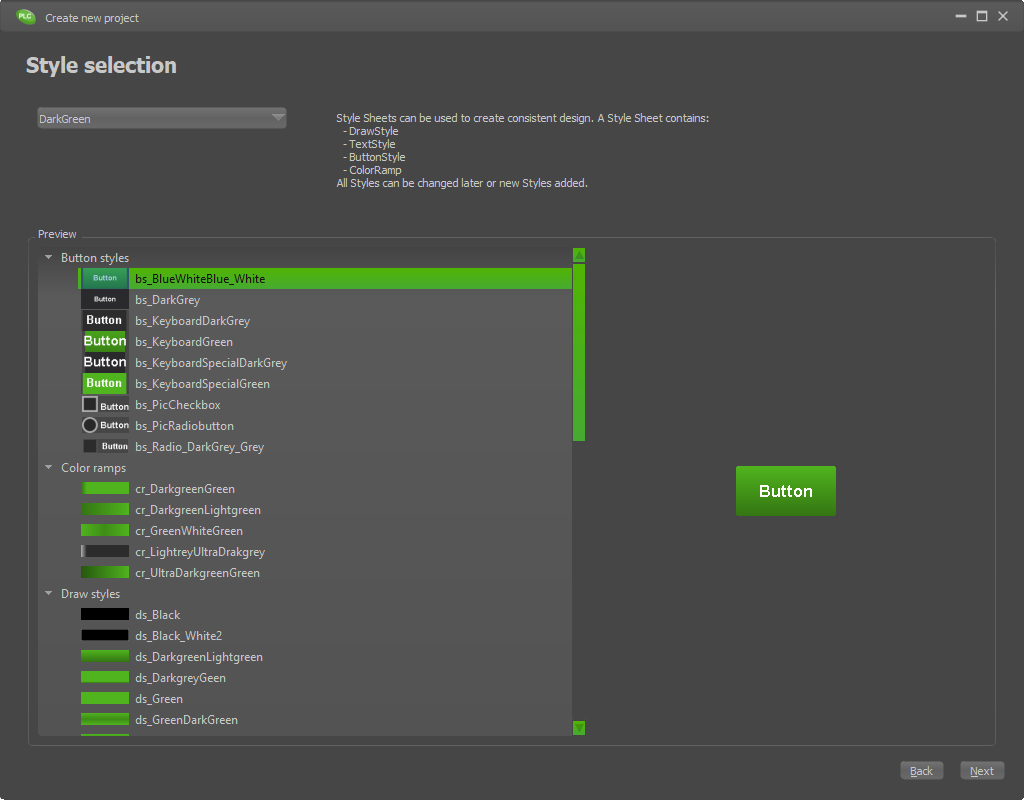Click the large green preview Button

[x=785, y=491]
